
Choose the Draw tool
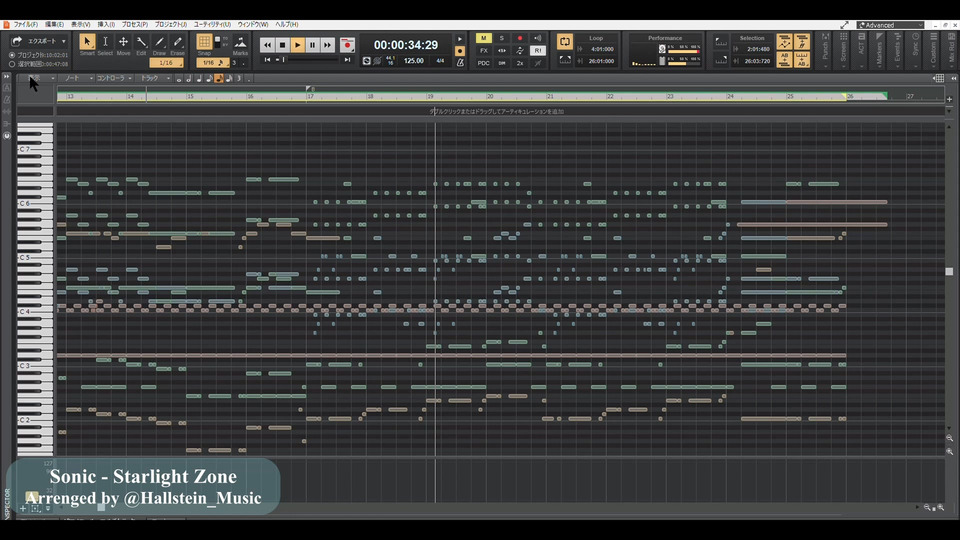pos(159,42)
